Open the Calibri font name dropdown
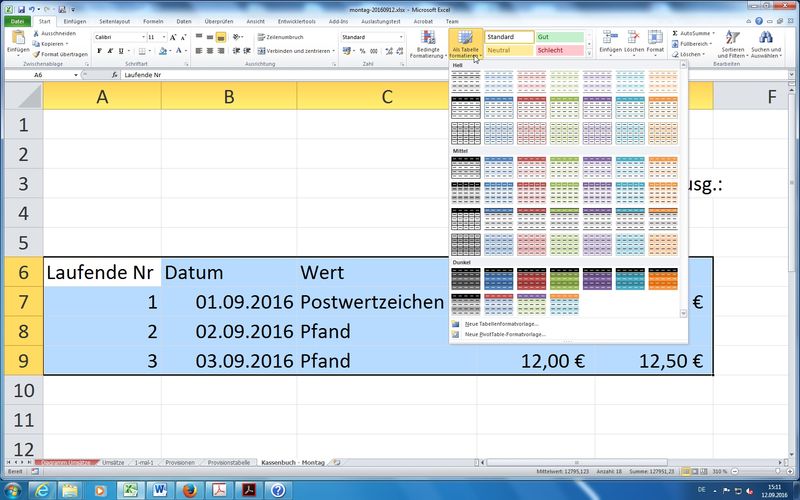800x500 pixels. click(143, 37)
